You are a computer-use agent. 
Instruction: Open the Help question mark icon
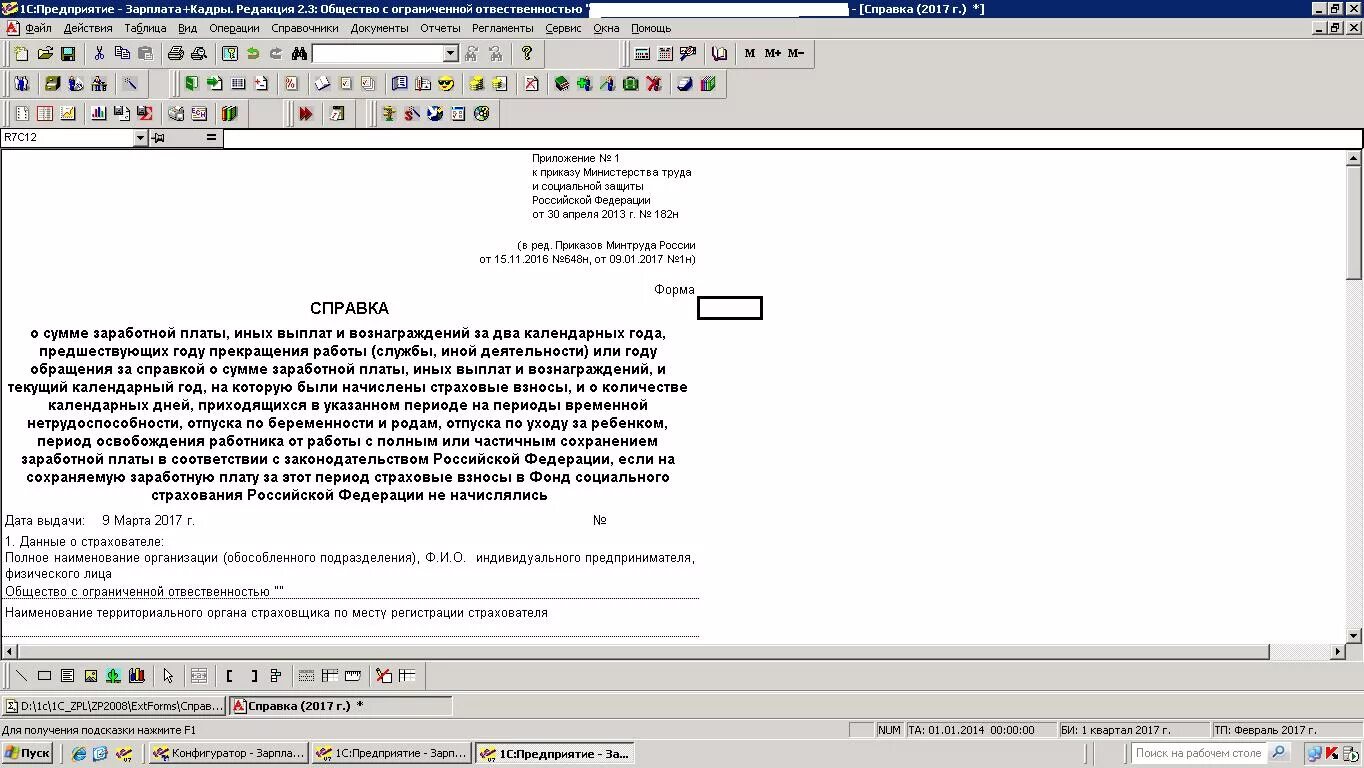[x=527, y=53]
